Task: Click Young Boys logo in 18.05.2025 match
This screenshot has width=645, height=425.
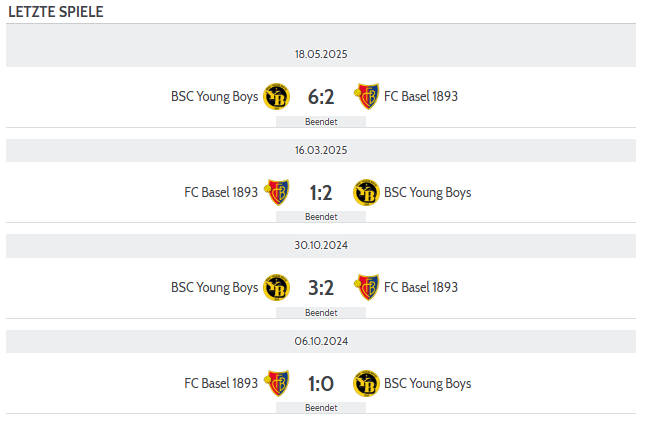Action: [276, 97]
